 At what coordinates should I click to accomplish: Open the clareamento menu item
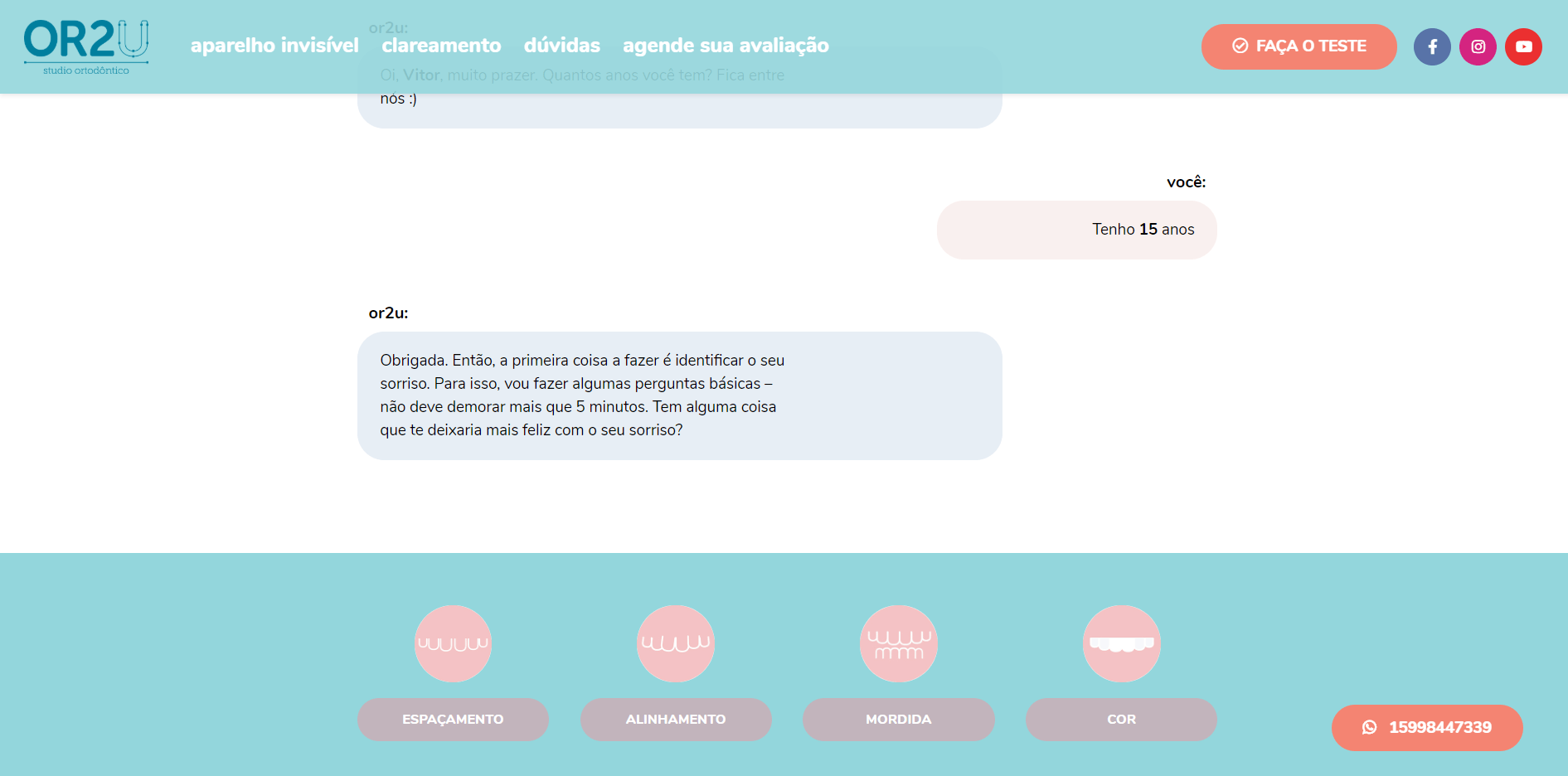[441, 46]
